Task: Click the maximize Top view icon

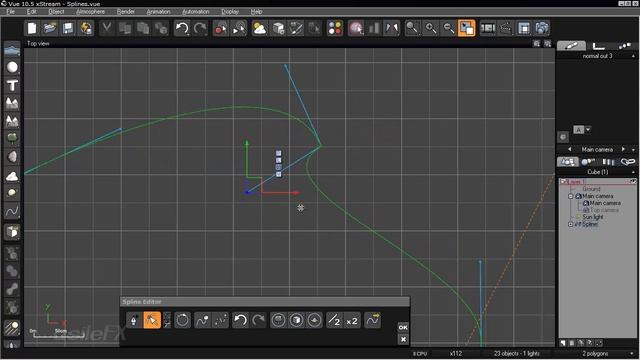Action: click(x=547, y=43)
